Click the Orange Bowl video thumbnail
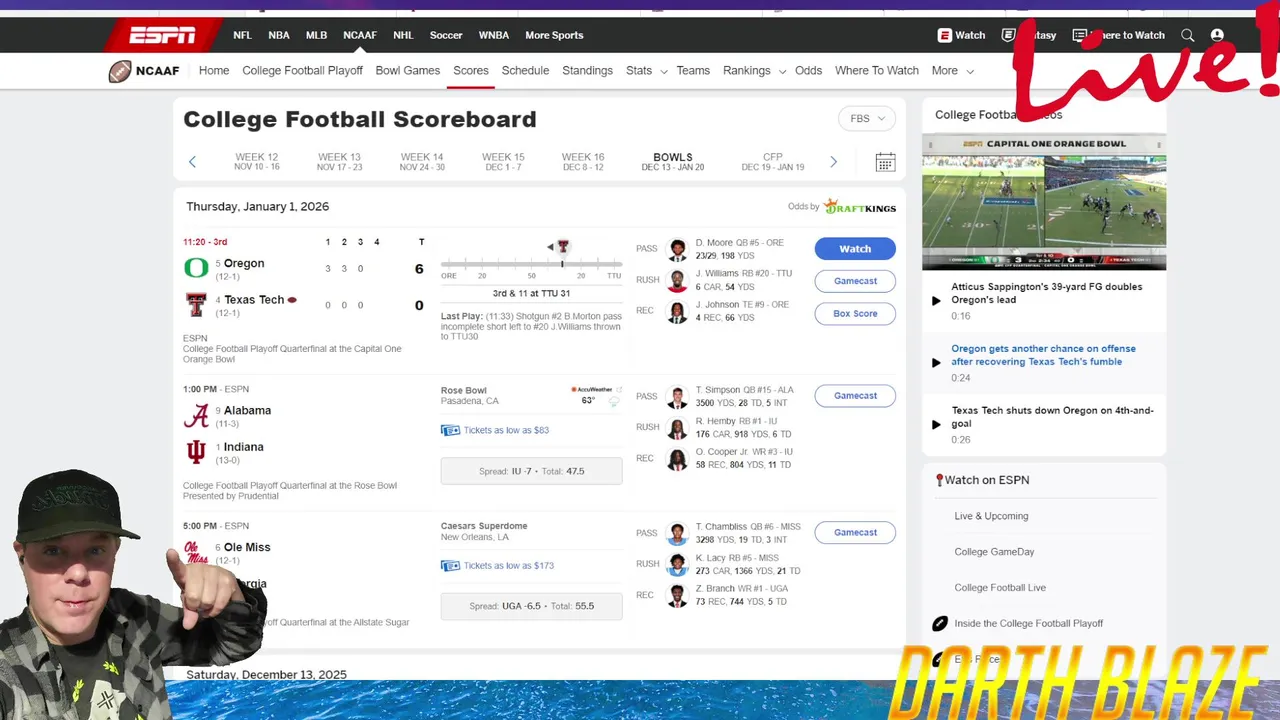 click(1044, 203)
